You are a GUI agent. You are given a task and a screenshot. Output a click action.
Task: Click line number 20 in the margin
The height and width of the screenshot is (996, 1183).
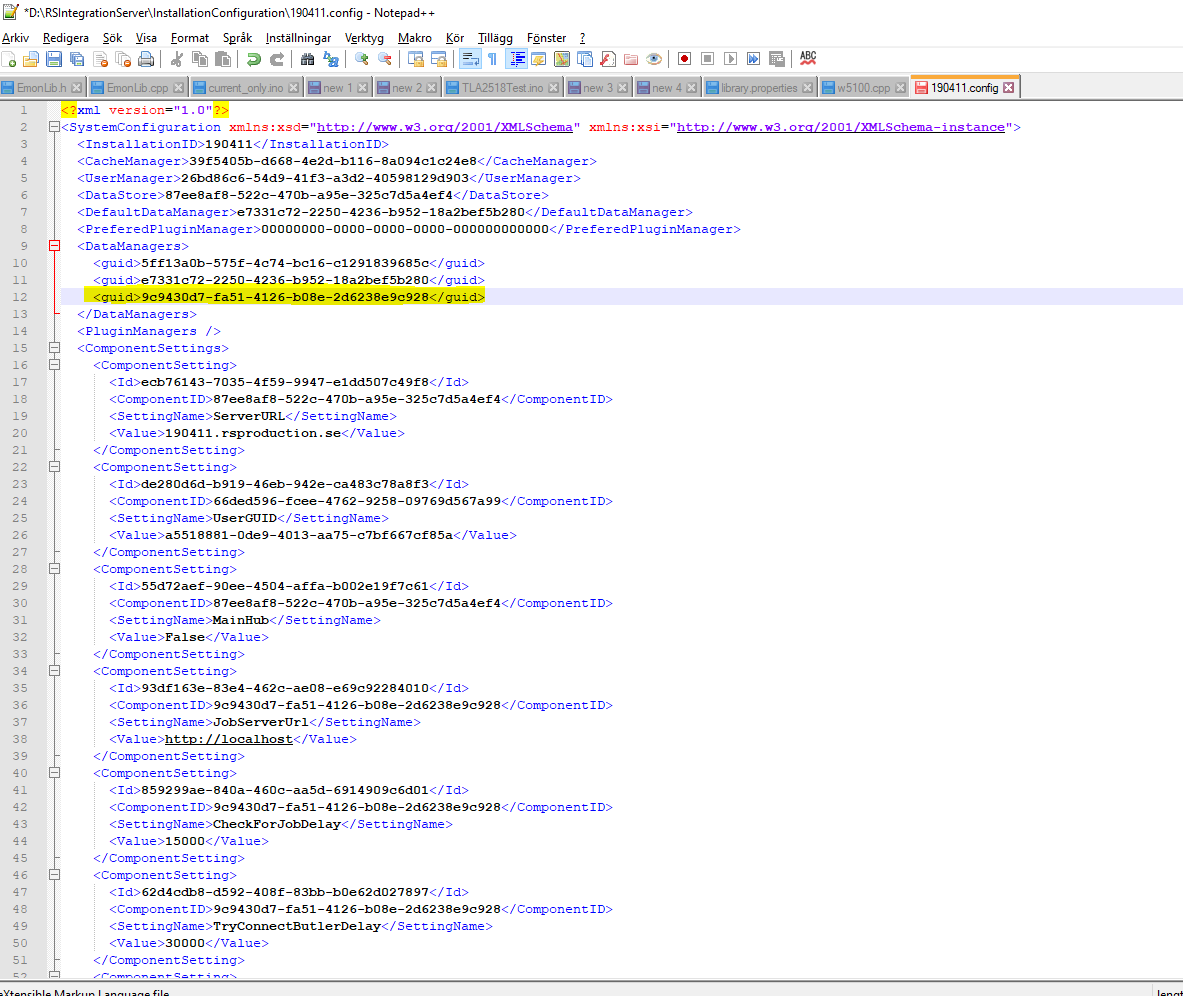click(x=21, y=433)
